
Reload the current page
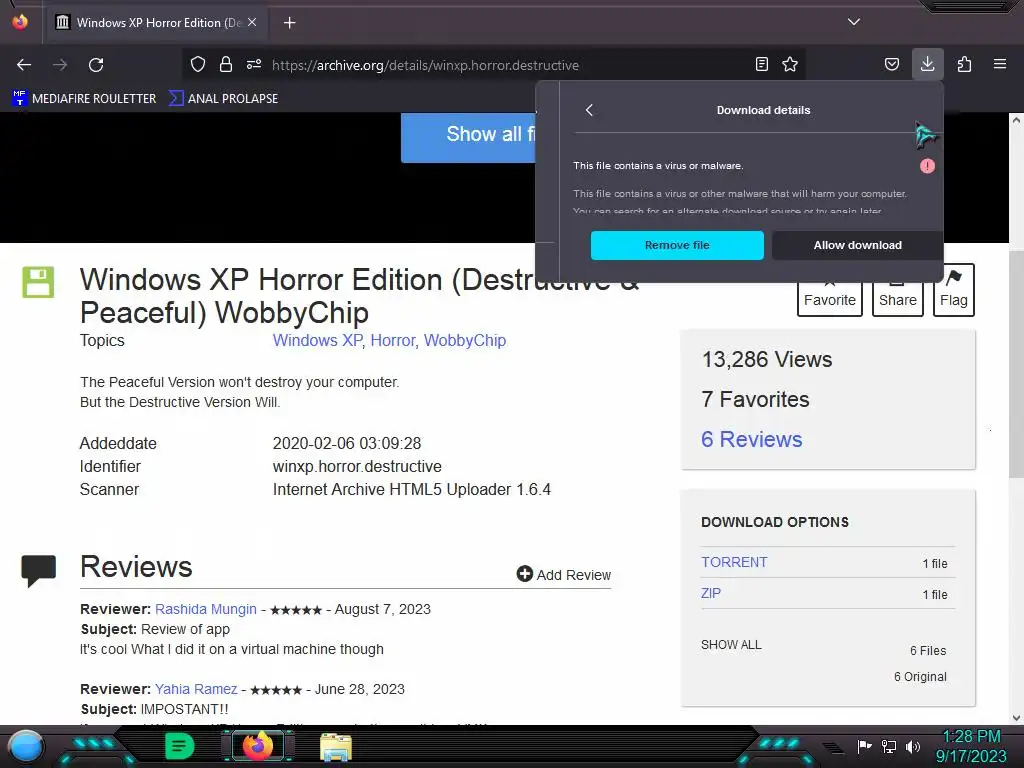pyautogui.click(x=96, y=65)
